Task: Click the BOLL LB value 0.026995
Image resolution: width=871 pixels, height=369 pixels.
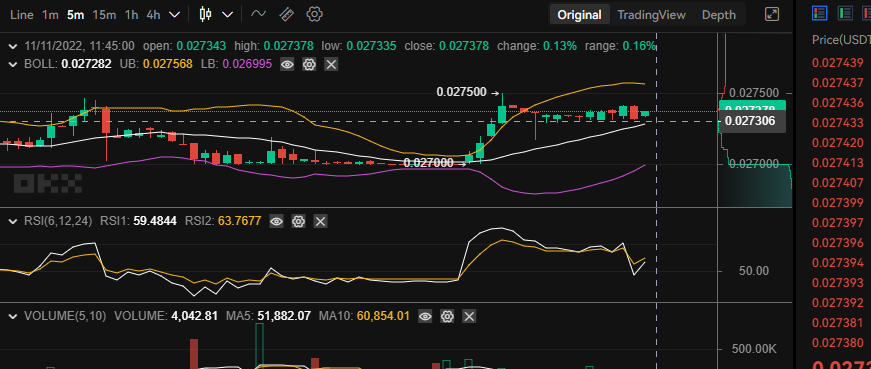Action: [247, 64]
